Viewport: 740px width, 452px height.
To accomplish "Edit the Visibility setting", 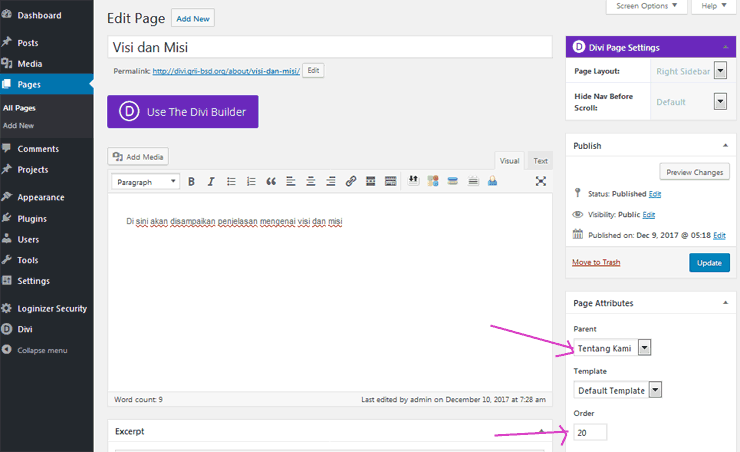I will [648, 215].
